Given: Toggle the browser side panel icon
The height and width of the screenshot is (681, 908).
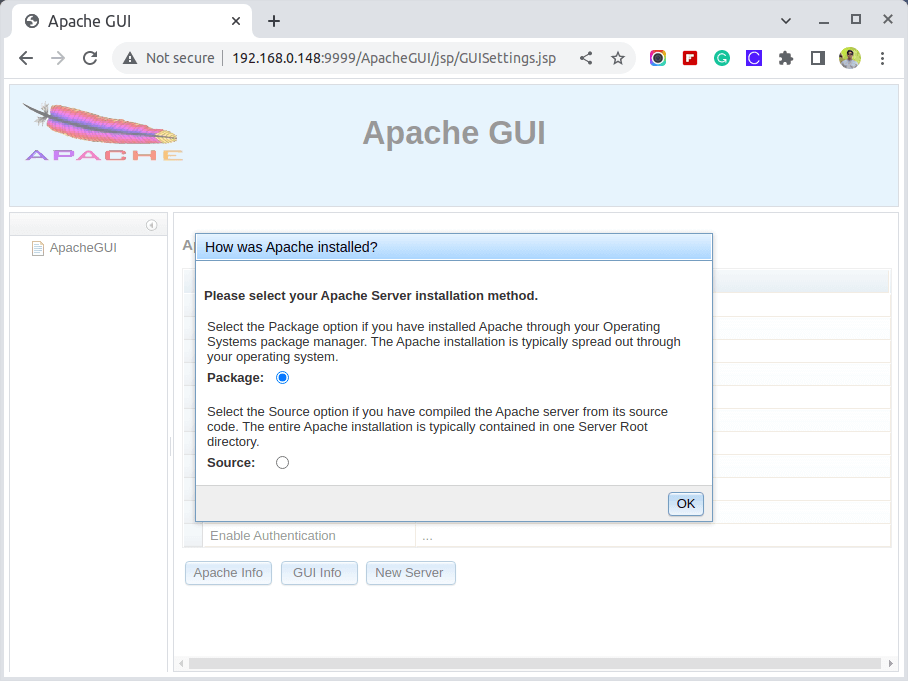Looking at the screenshot, I should click(x=818, y=58).
